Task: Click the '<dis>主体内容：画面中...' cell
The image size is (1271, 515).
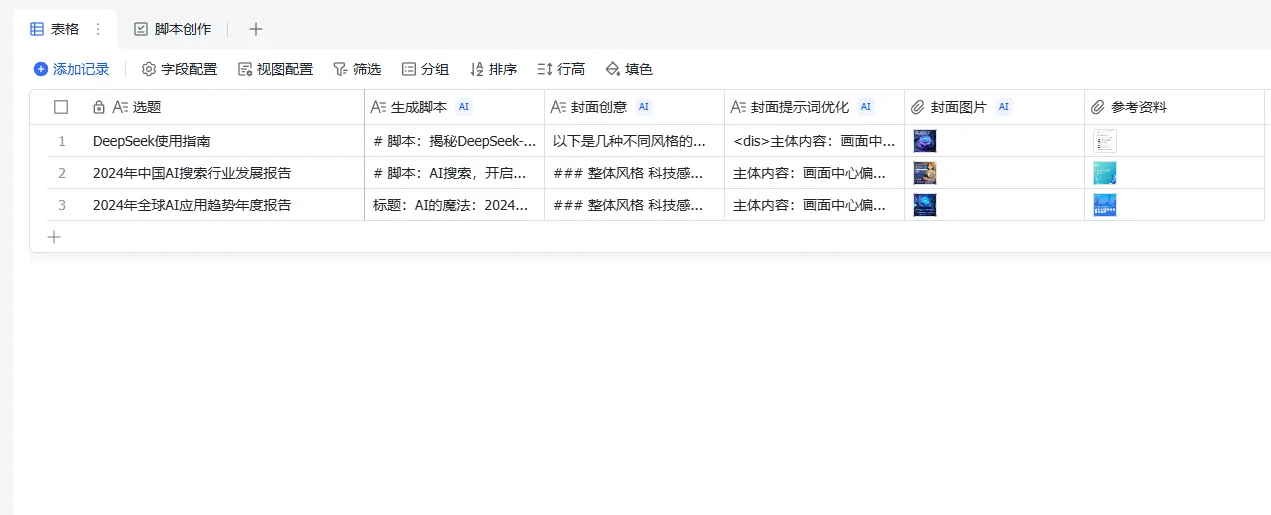Action: coord(815,141)
